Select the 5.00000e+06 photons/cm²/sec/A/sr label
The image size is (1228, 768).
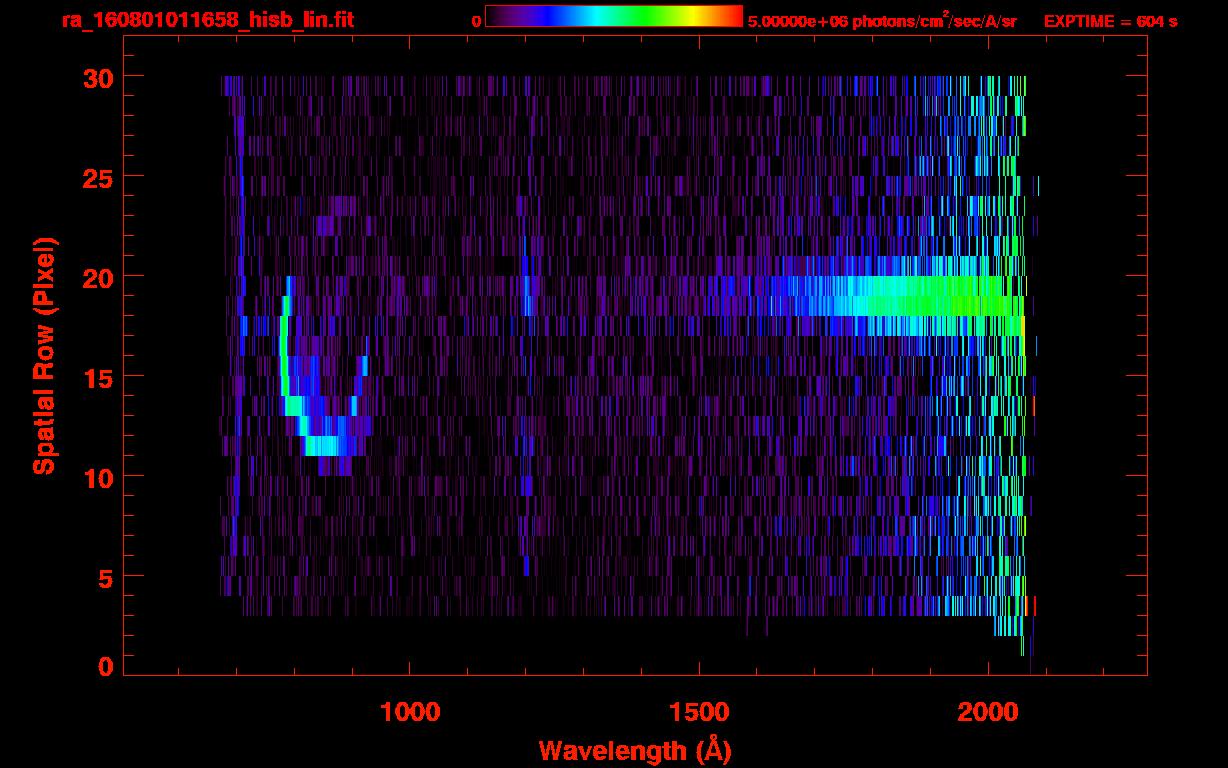(882, 20)
